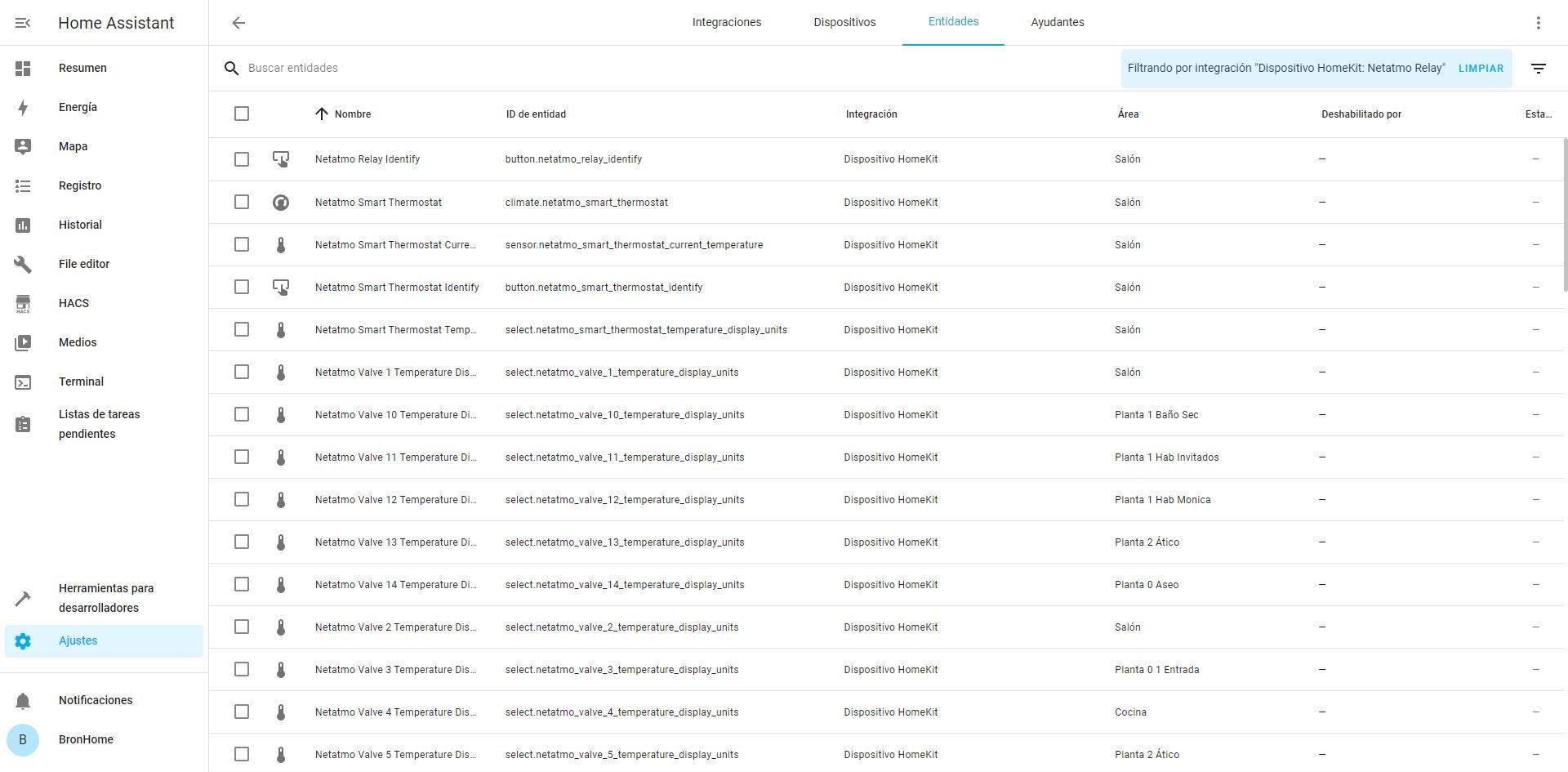Open Listas de tareas pendientes icon
Screen dimensions: 1568x772
tap(23, 425)
